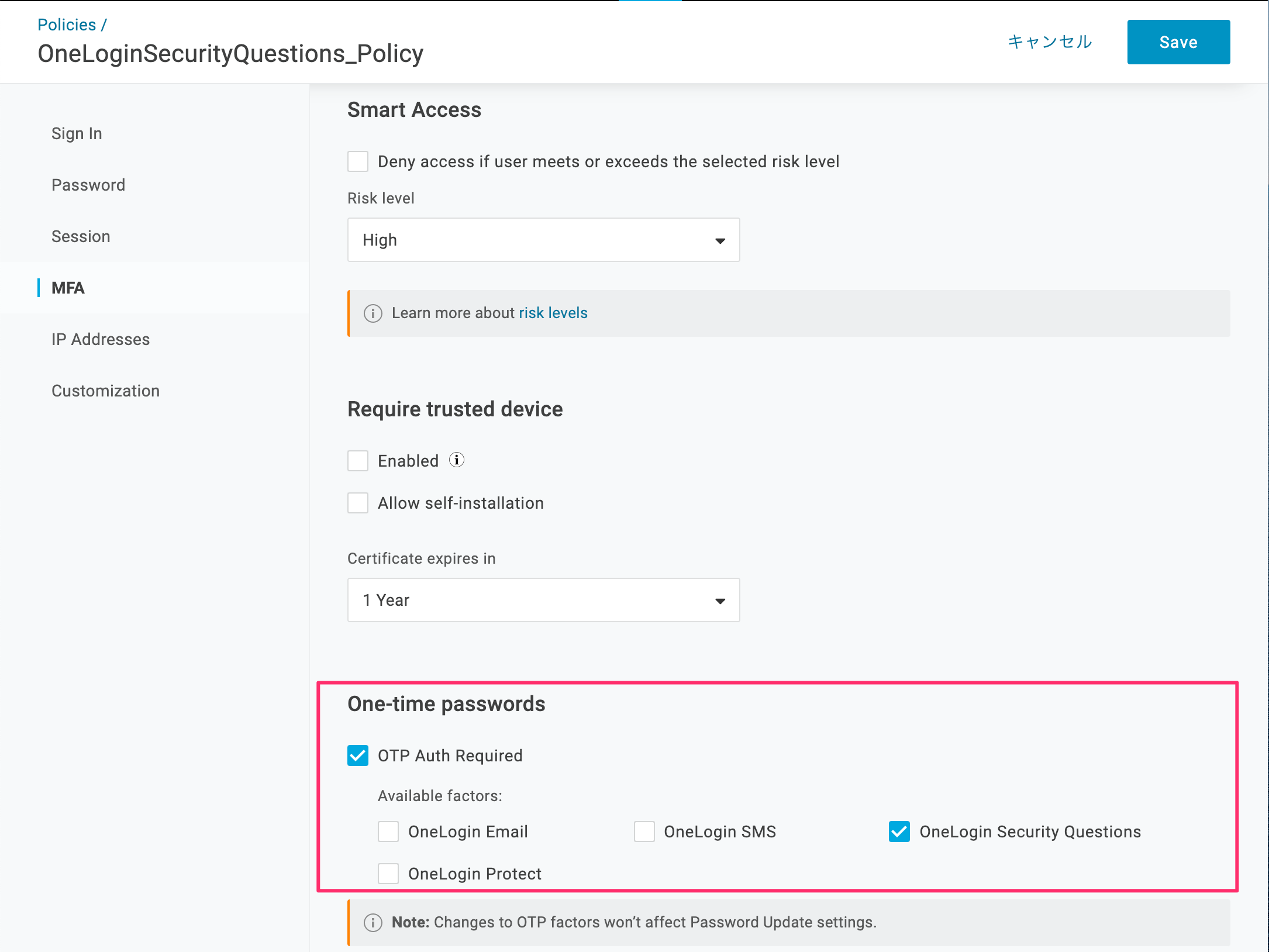Click the One-time passwords heading
Screen dimensions: 1269x952
(x=446, y=704)
